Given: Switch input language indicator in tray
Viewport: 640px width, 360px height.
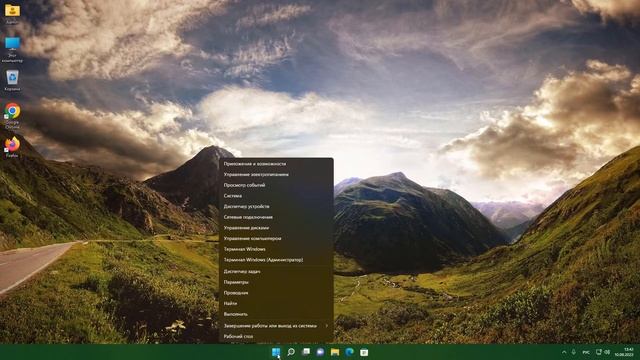Looking at the screenshot, I should coord(586,352).
